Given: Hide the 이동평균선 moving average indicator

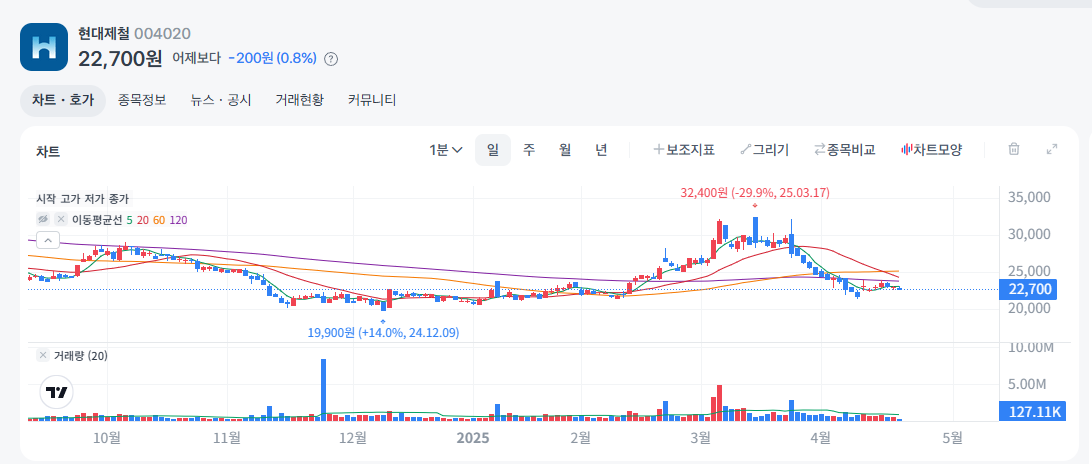Looking at the screenshot, I should tap(43, 219).
